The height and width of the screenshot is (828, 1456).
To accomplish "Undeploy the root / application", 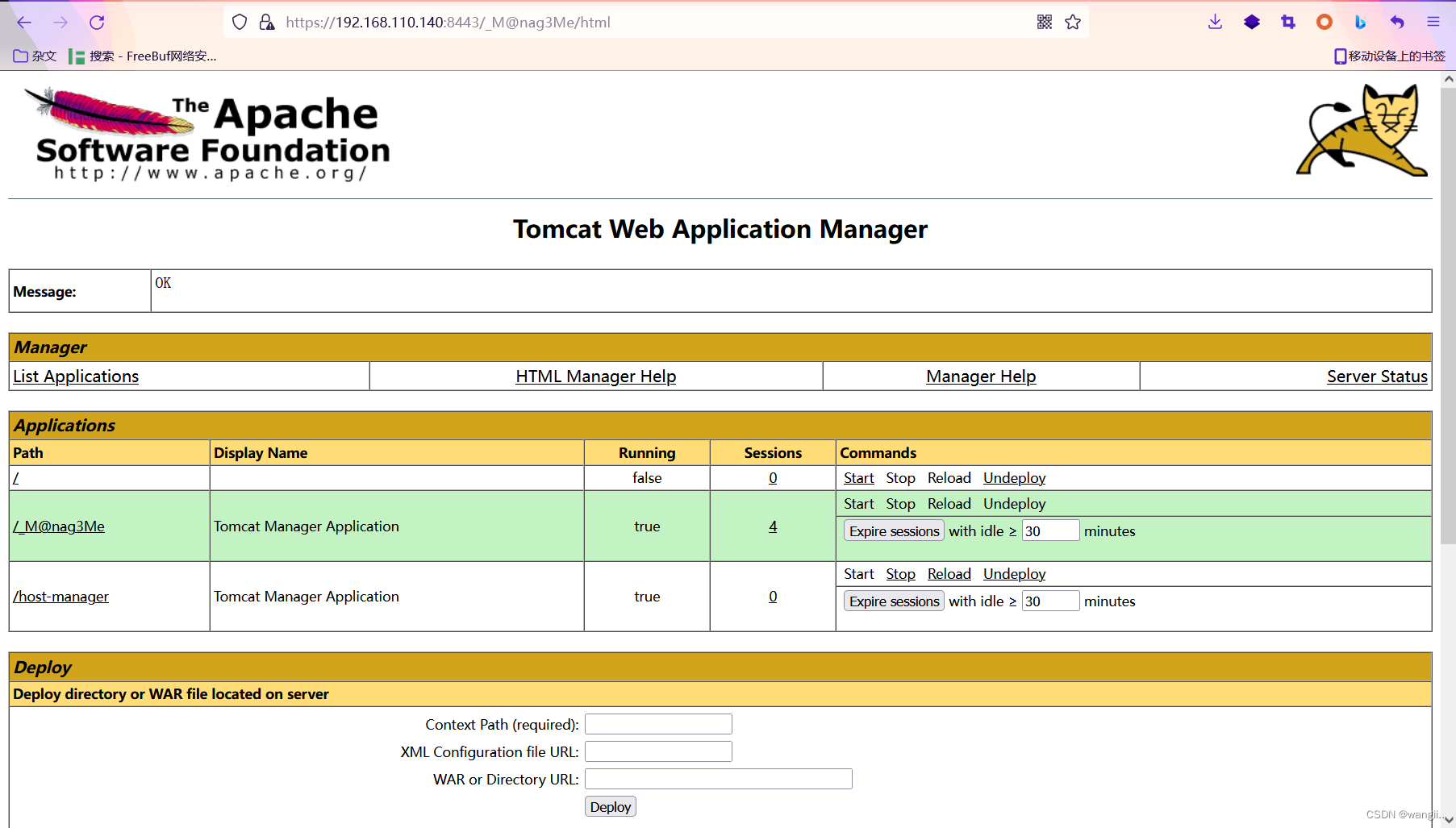I will tap(1014, 478).
